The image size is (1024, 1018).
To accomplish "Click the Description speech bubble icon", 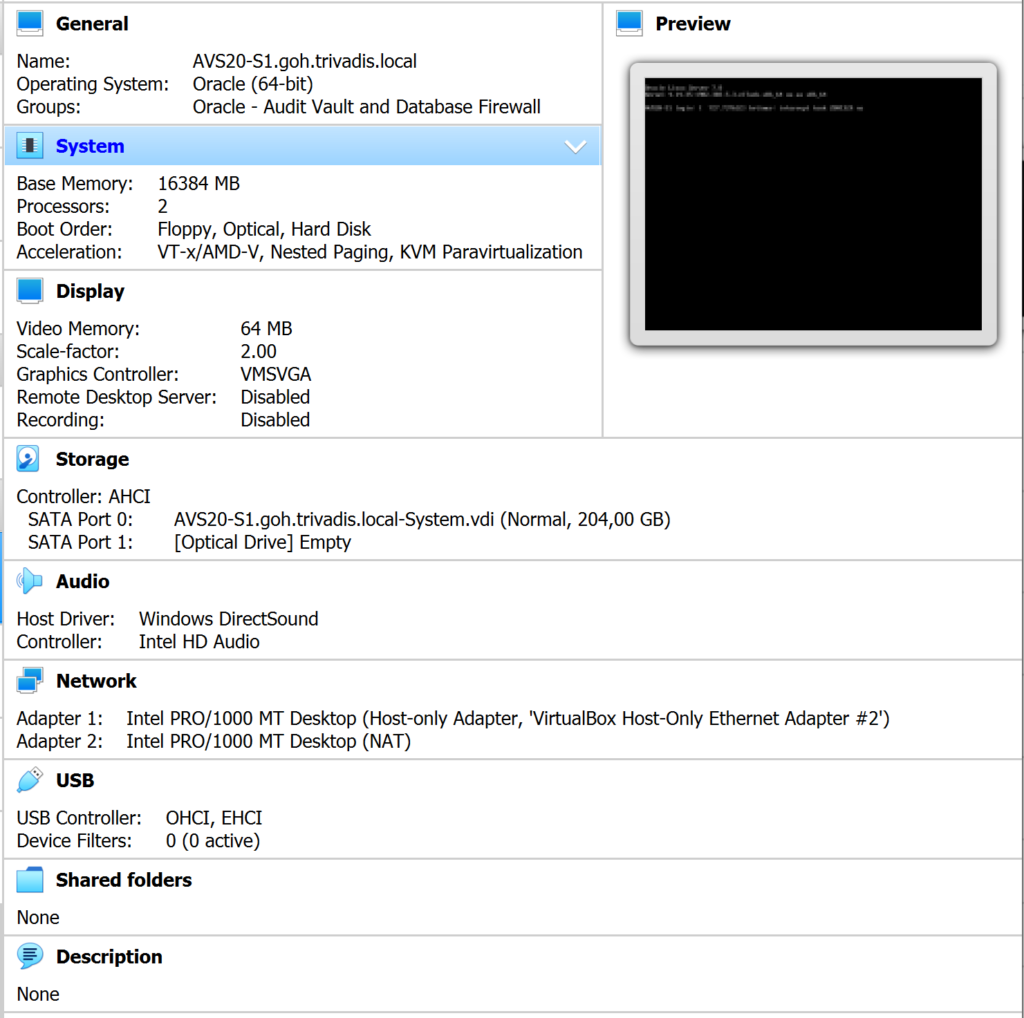I will pos(29,956).
